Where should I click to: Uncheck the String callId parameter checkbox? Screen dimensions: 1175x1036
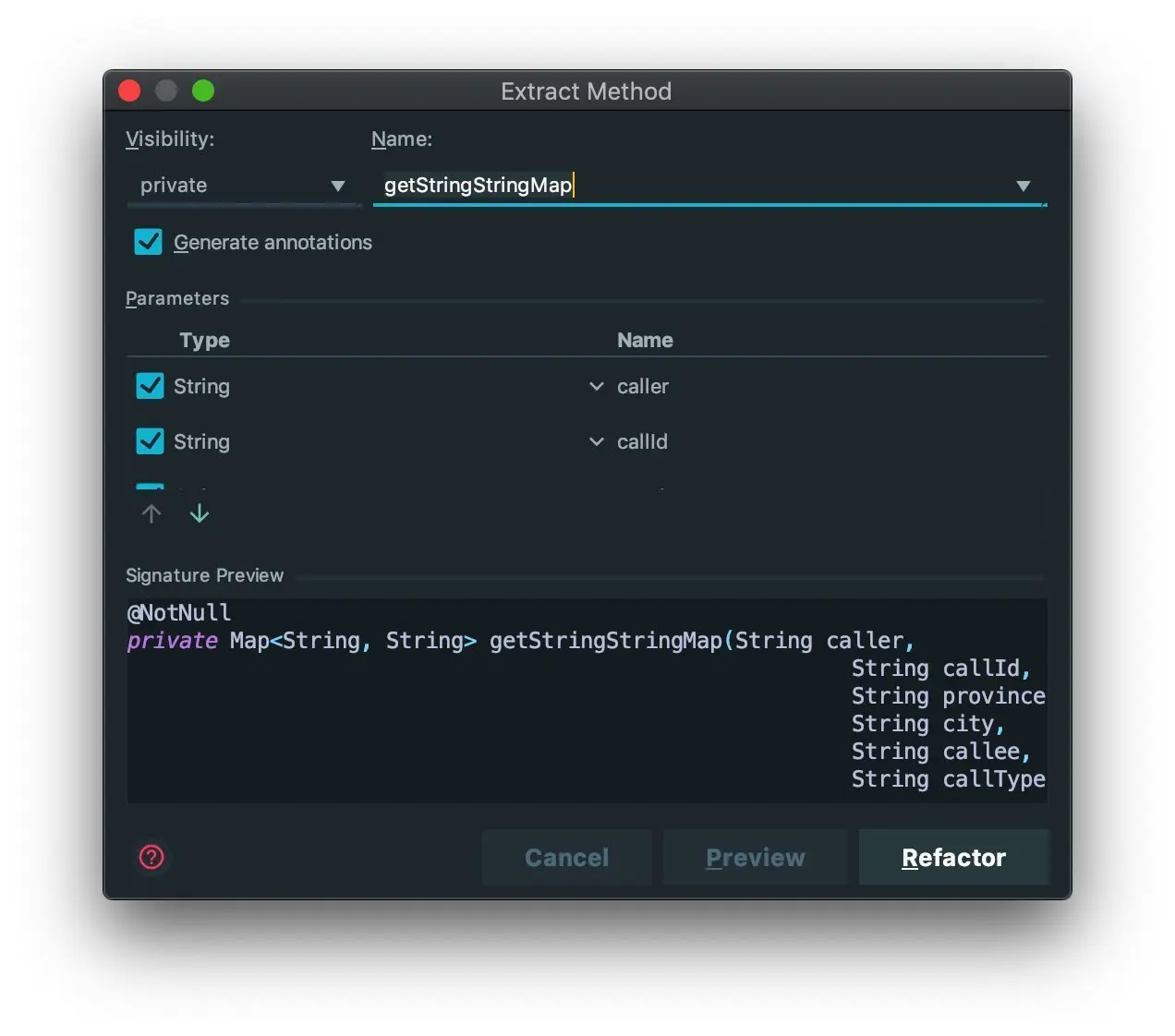[x=150, y=441]
